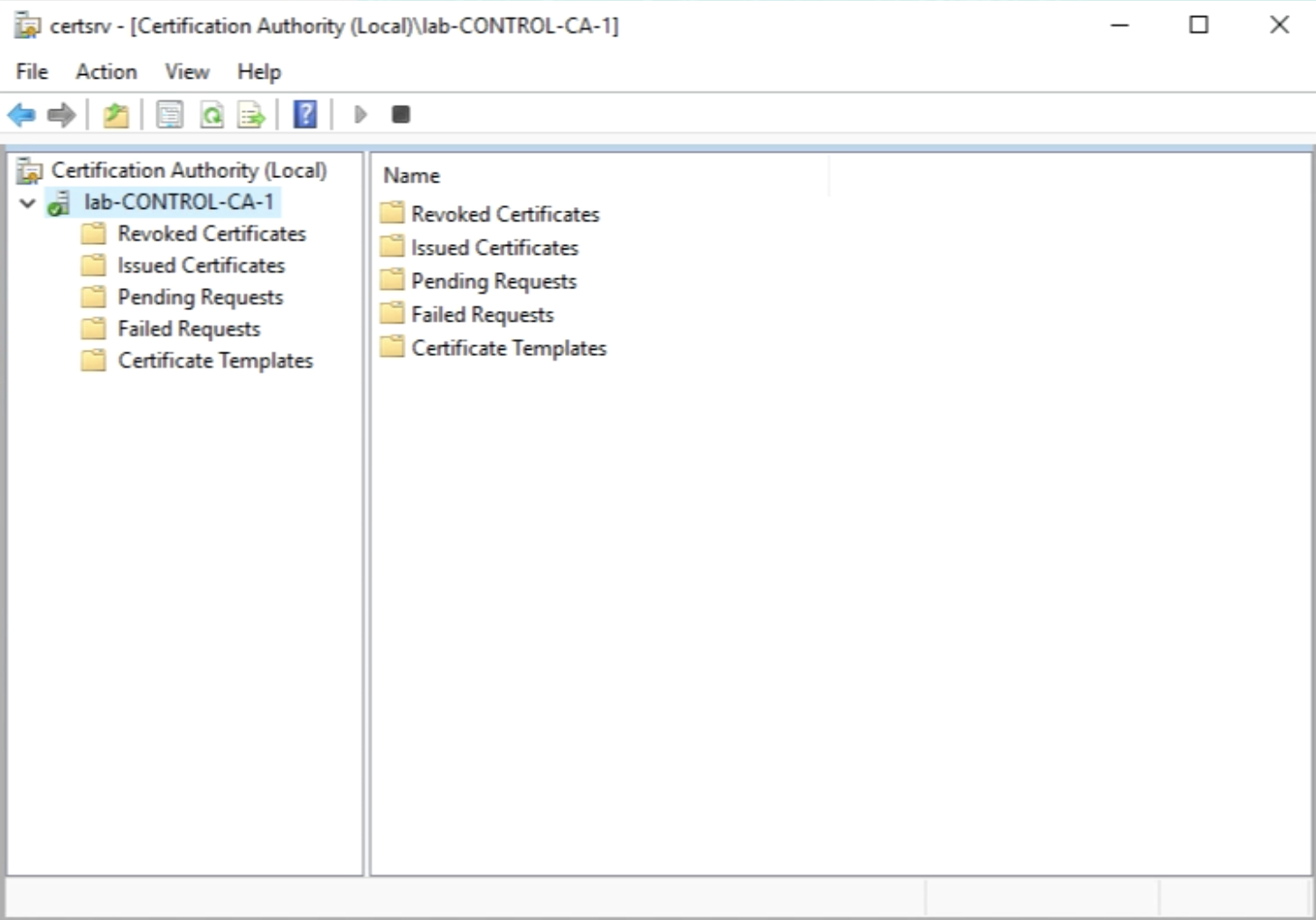Select Pending Requests folder in the right pane
Image resolution: width=1316 pixels, height=920 pixels.
click(493, 281)
